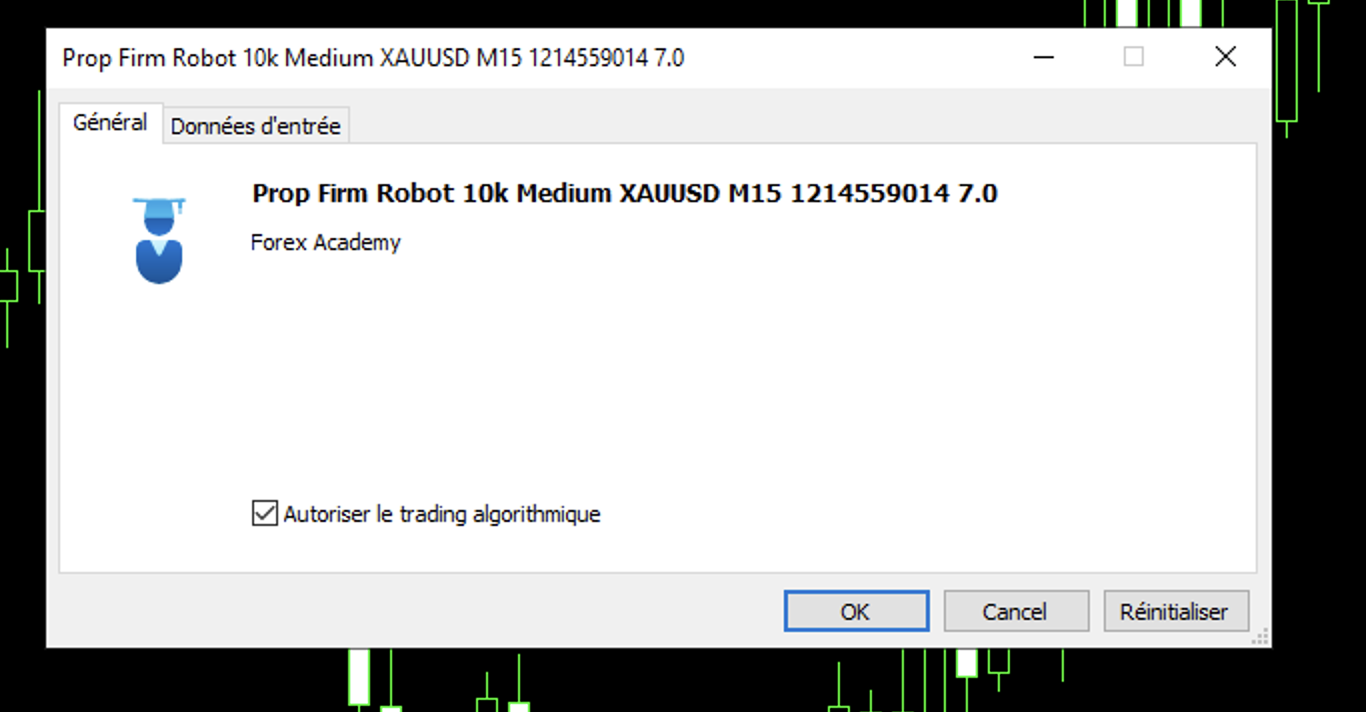The image size is (1366, 712).
Task: Click the white candle below the dialog's left side
Action: click(359, 677)
